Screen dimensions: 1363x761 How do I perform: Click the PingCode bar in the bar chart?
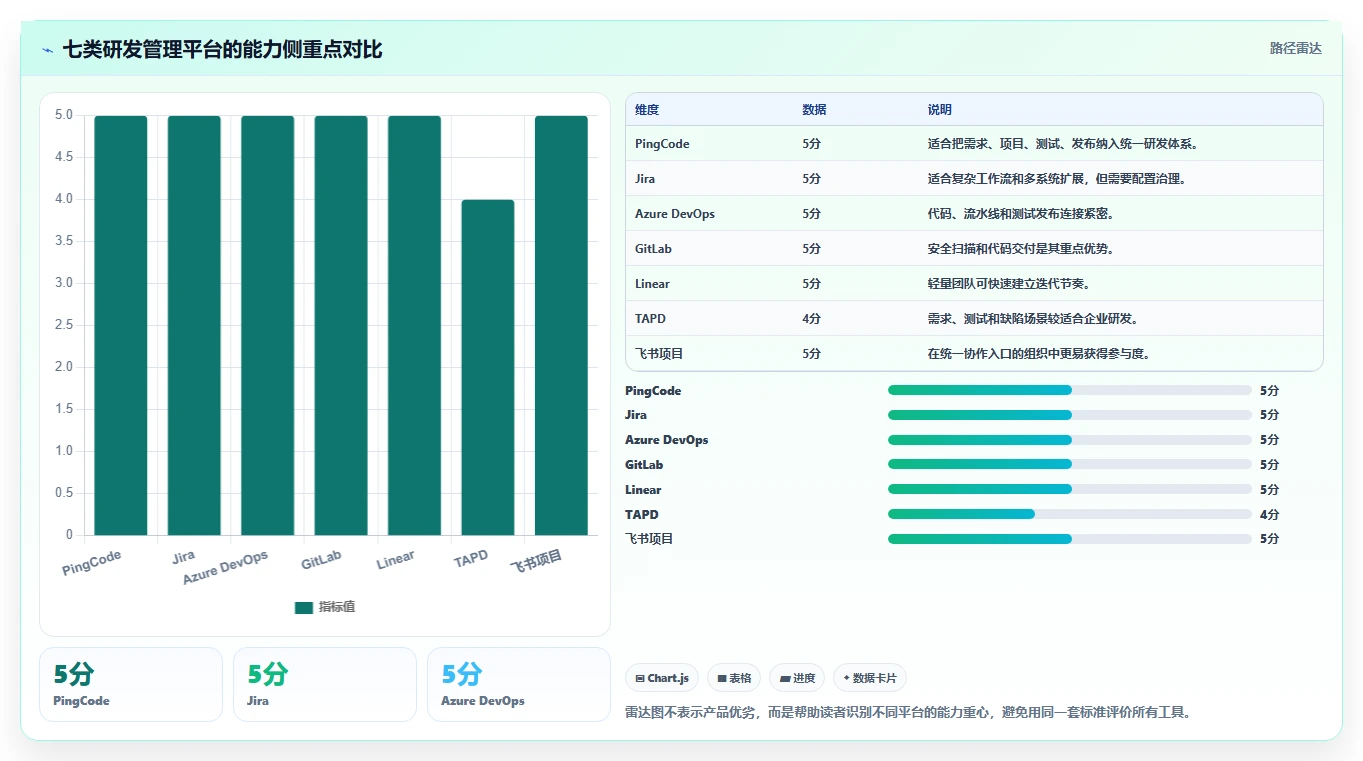point(121,325)
